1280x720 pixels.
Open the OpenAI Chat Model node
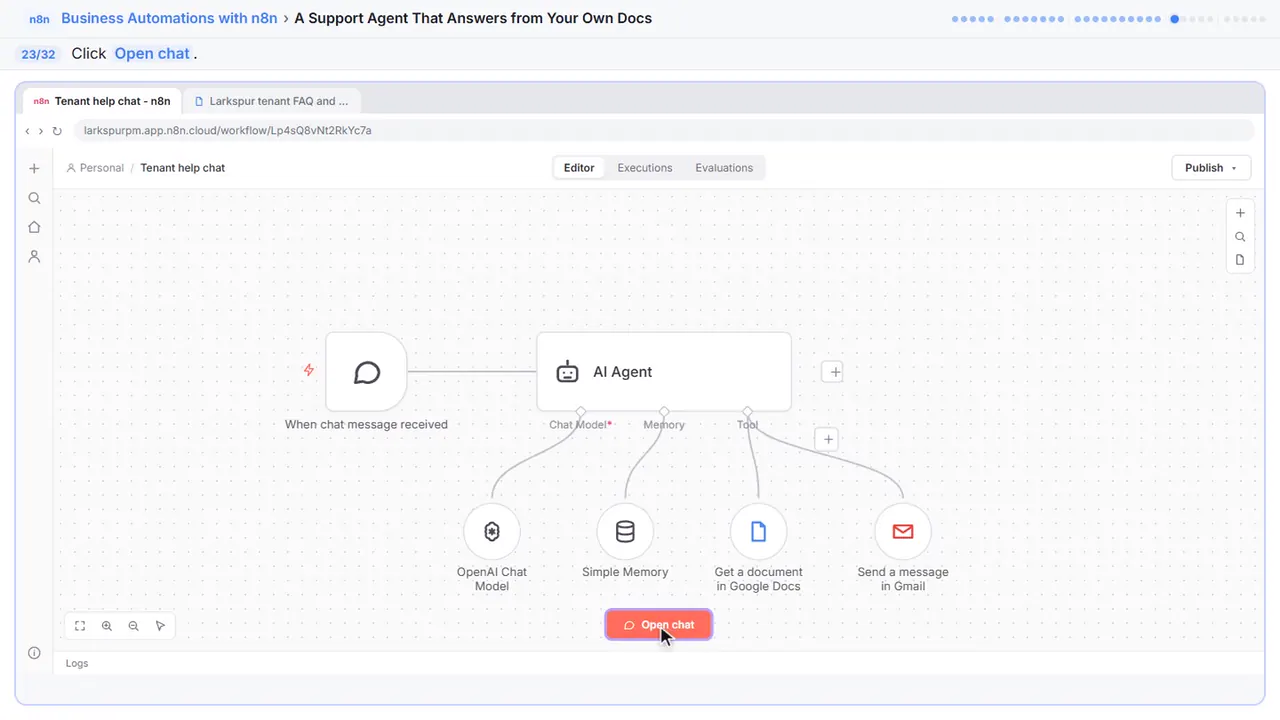tap(492, 532)
